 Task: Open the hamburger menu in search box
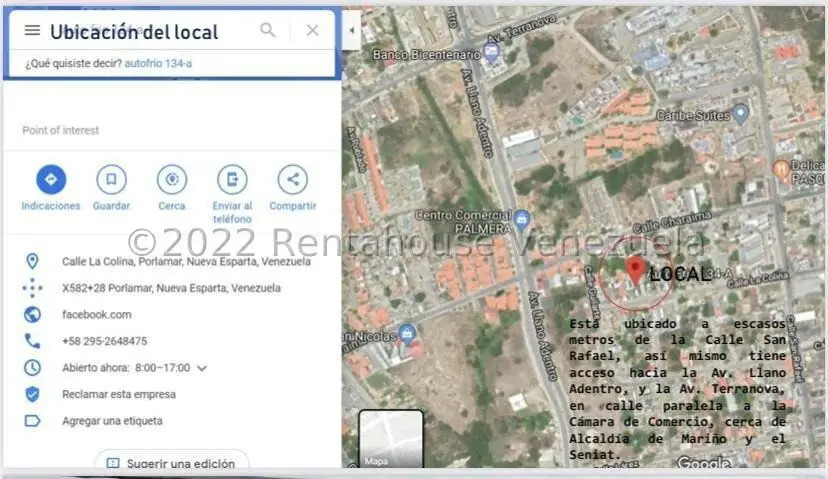click(x=32, y=30)
